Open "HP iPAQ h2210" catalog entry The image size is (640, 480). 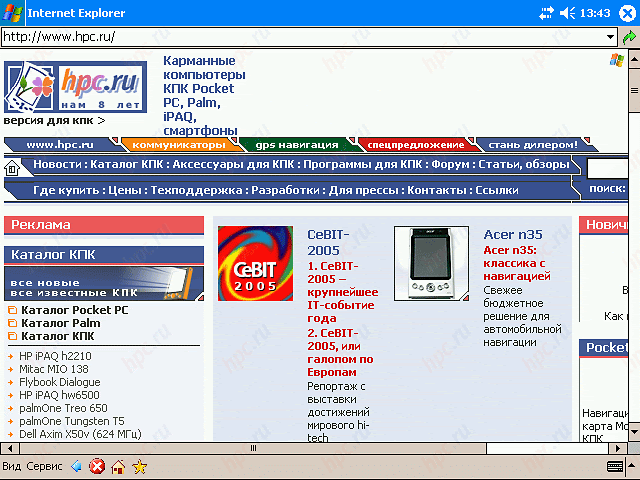pyautogui.click(x=55, y=356)
